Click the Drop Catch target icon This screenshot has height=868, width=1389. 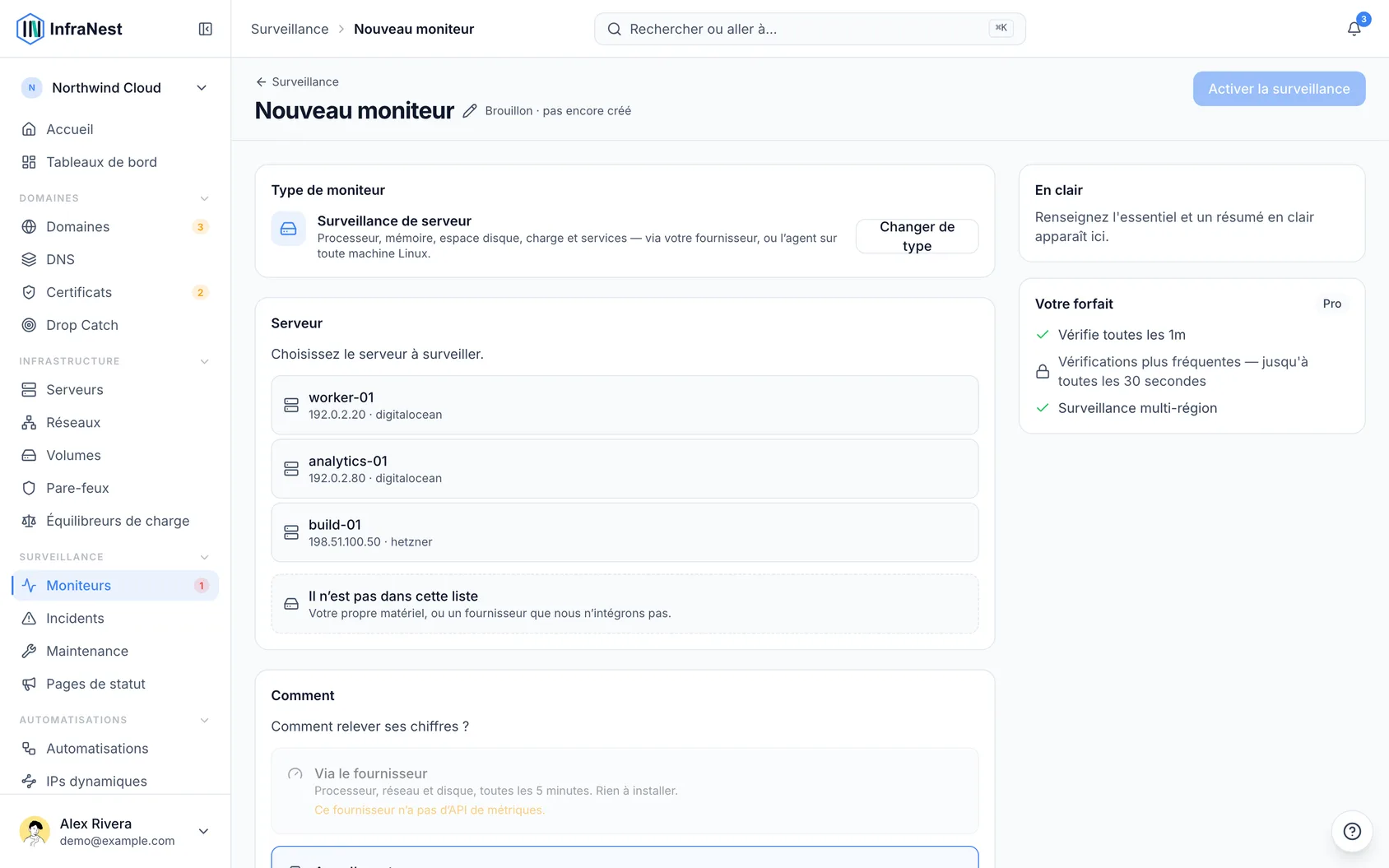pos(29,325)
